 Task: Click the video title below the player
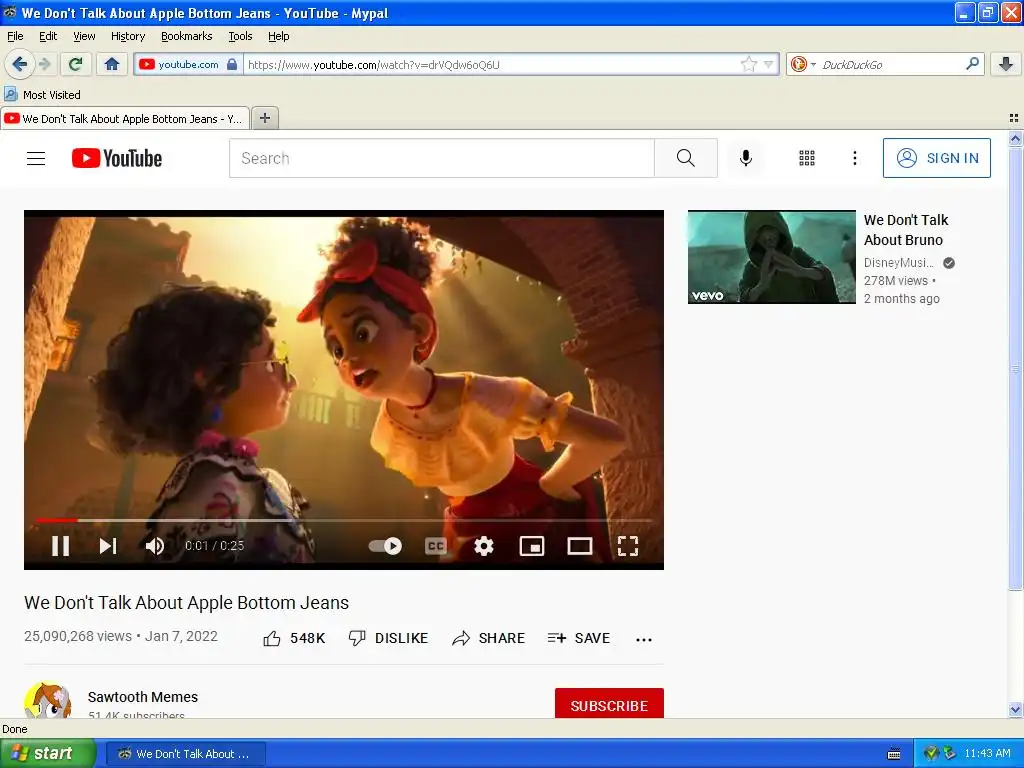[x=187, y=602]
